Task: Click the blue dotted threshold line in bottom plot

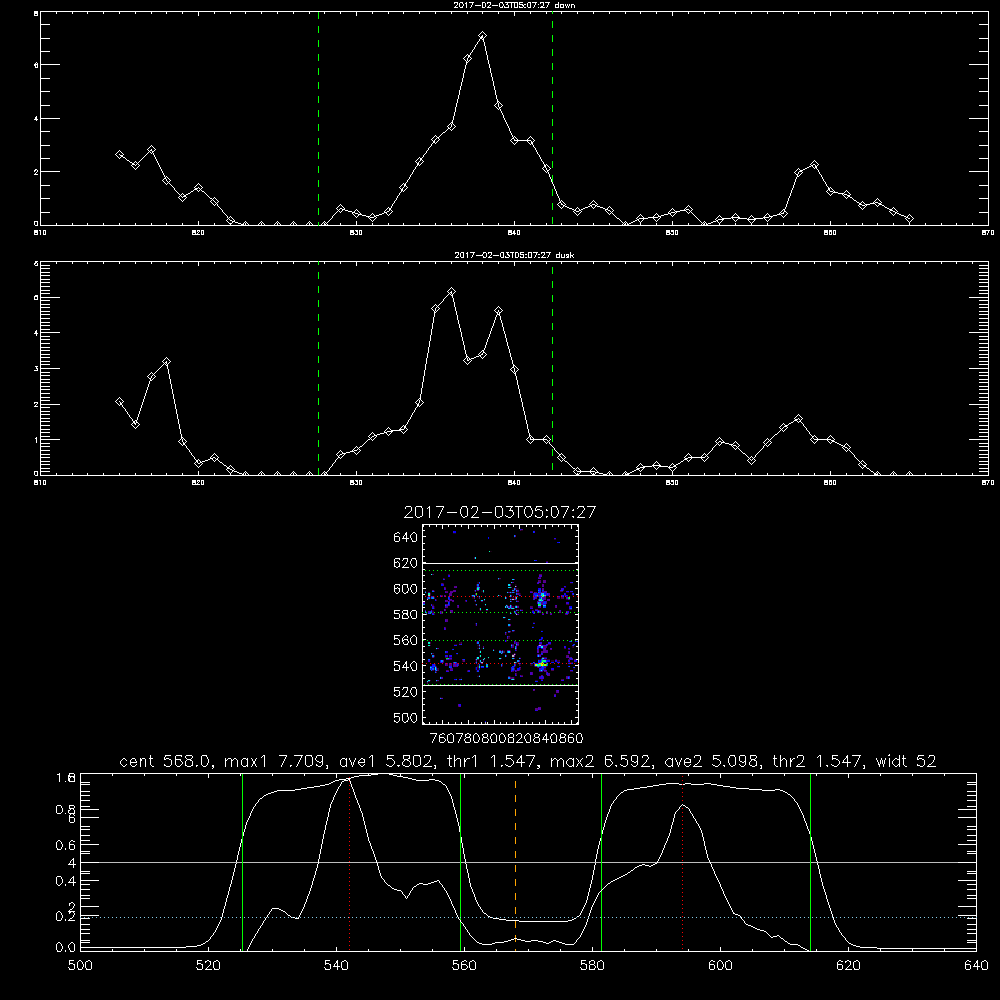Action: click(x=528, y=917)
